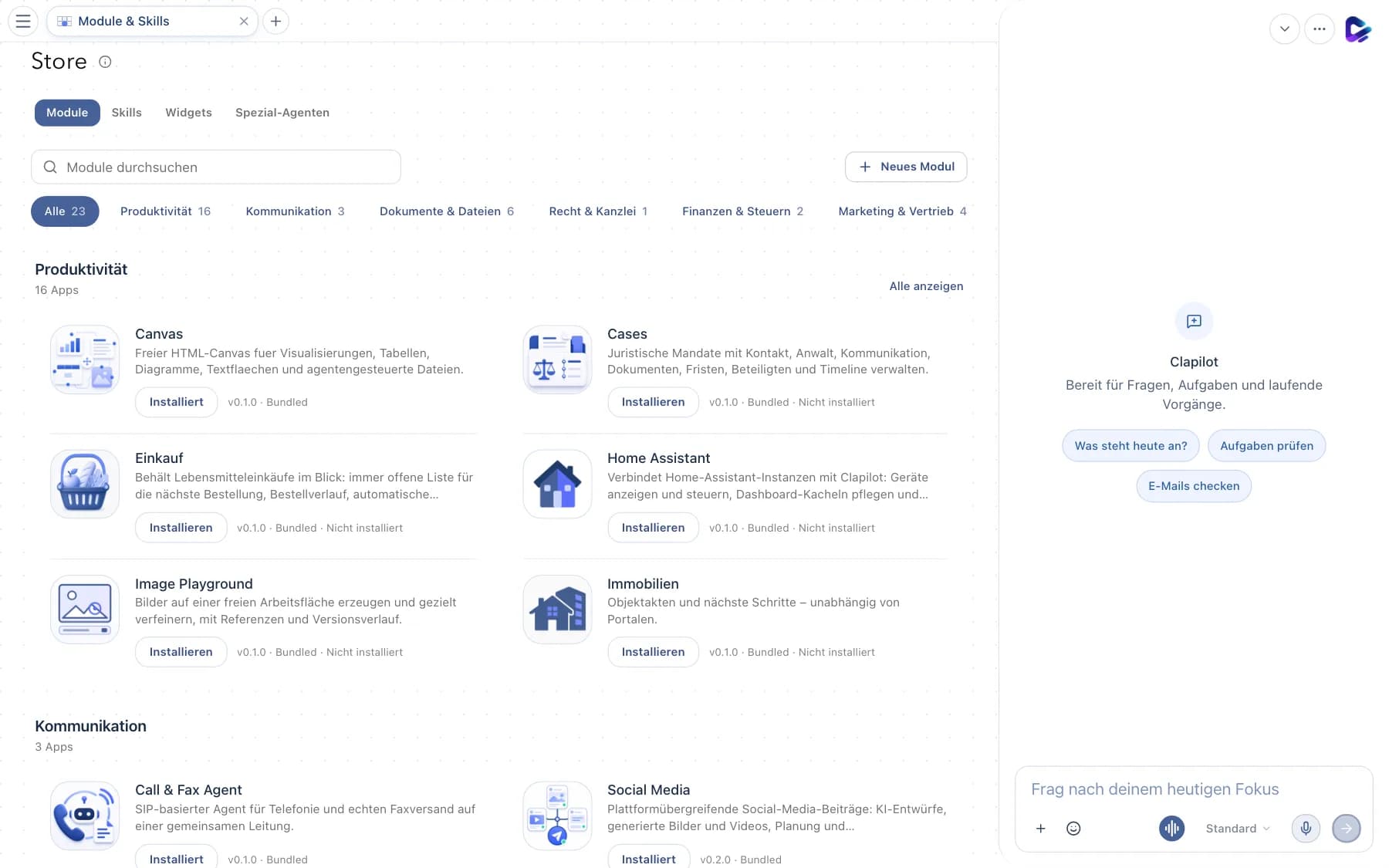Open the hamburger menu
This screenshot has width=1389, height=868.
pyautogui.click(x=23, y=21)
